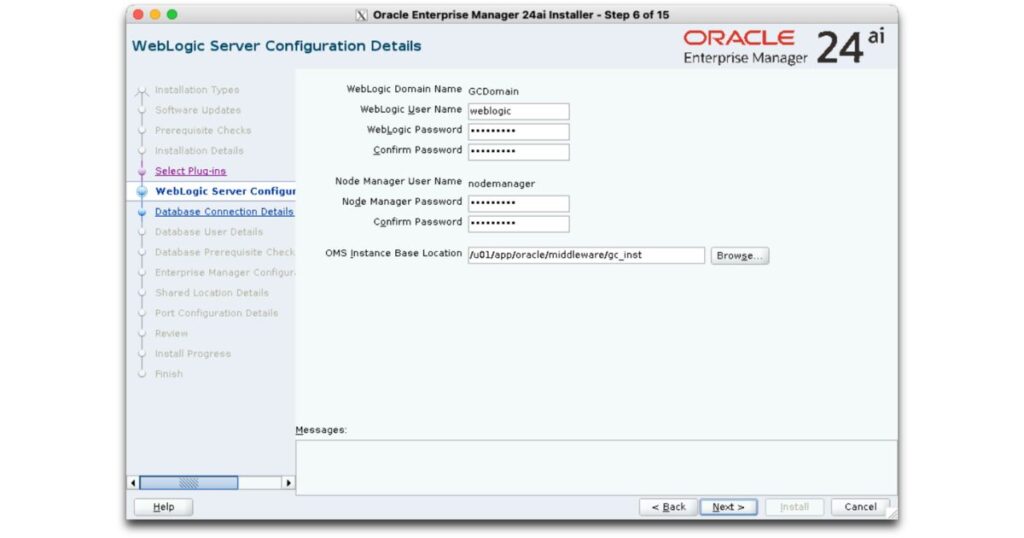Image resolution: width=1024 pixels, height=538 pixels.
Task: Edit the OMS Instance Base Location path
Action: pyautogui.click(x=586, y=255)
